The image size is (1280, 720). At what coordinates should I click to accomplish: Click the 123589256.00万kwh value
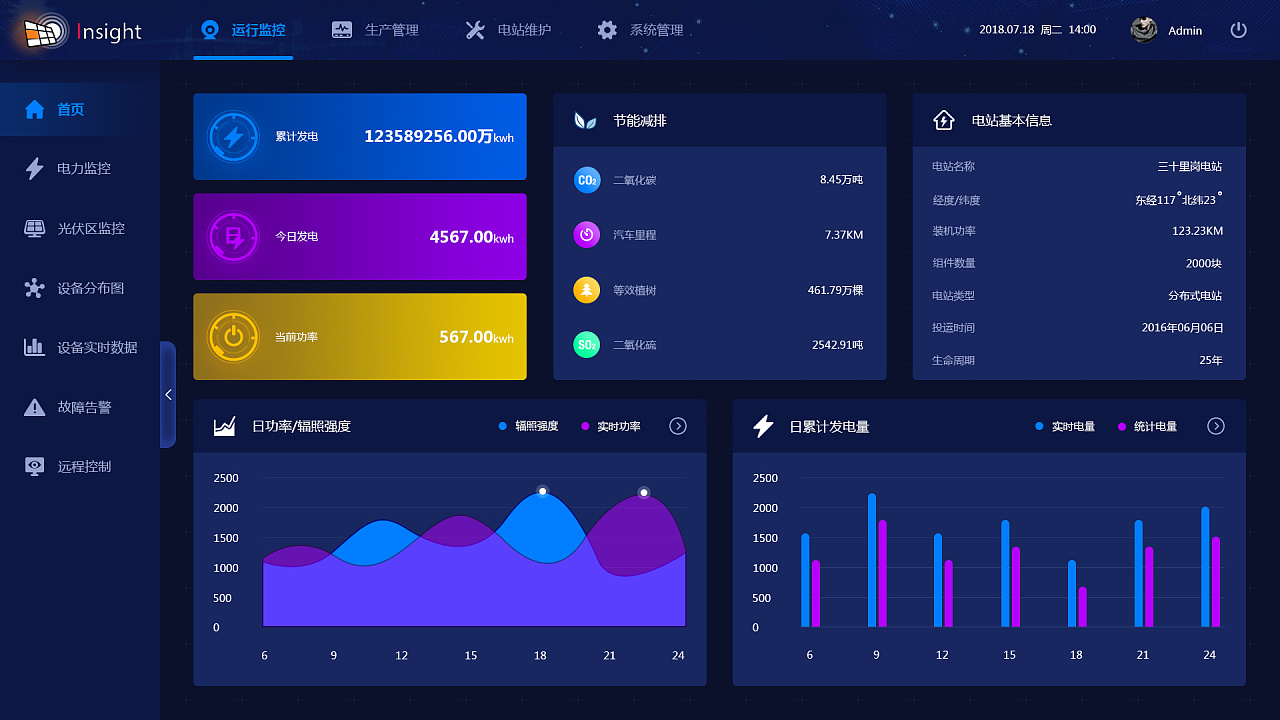click(x=439, y=137)
